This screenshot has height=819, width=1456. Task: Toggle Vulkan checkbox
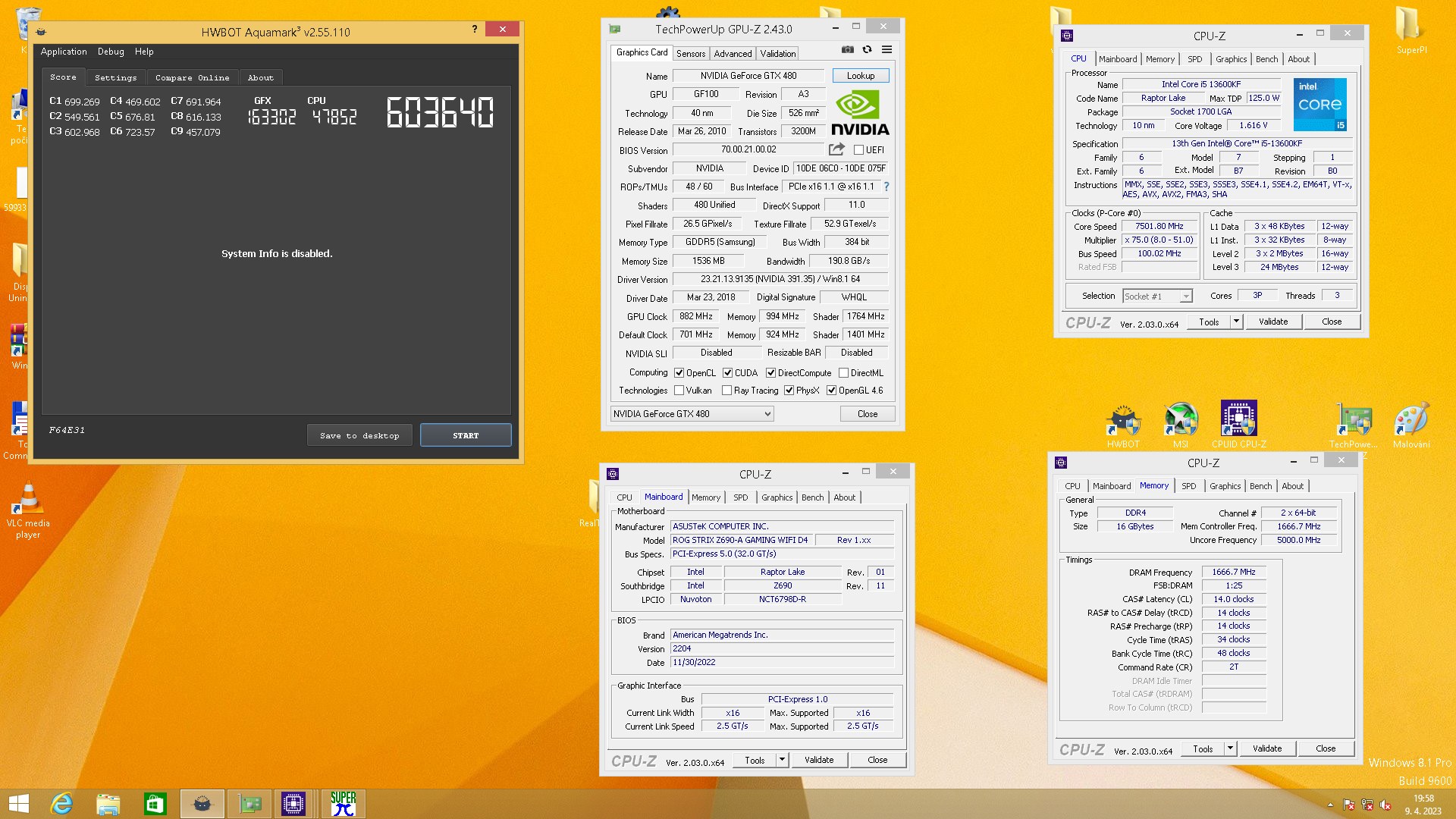(679, 391)
